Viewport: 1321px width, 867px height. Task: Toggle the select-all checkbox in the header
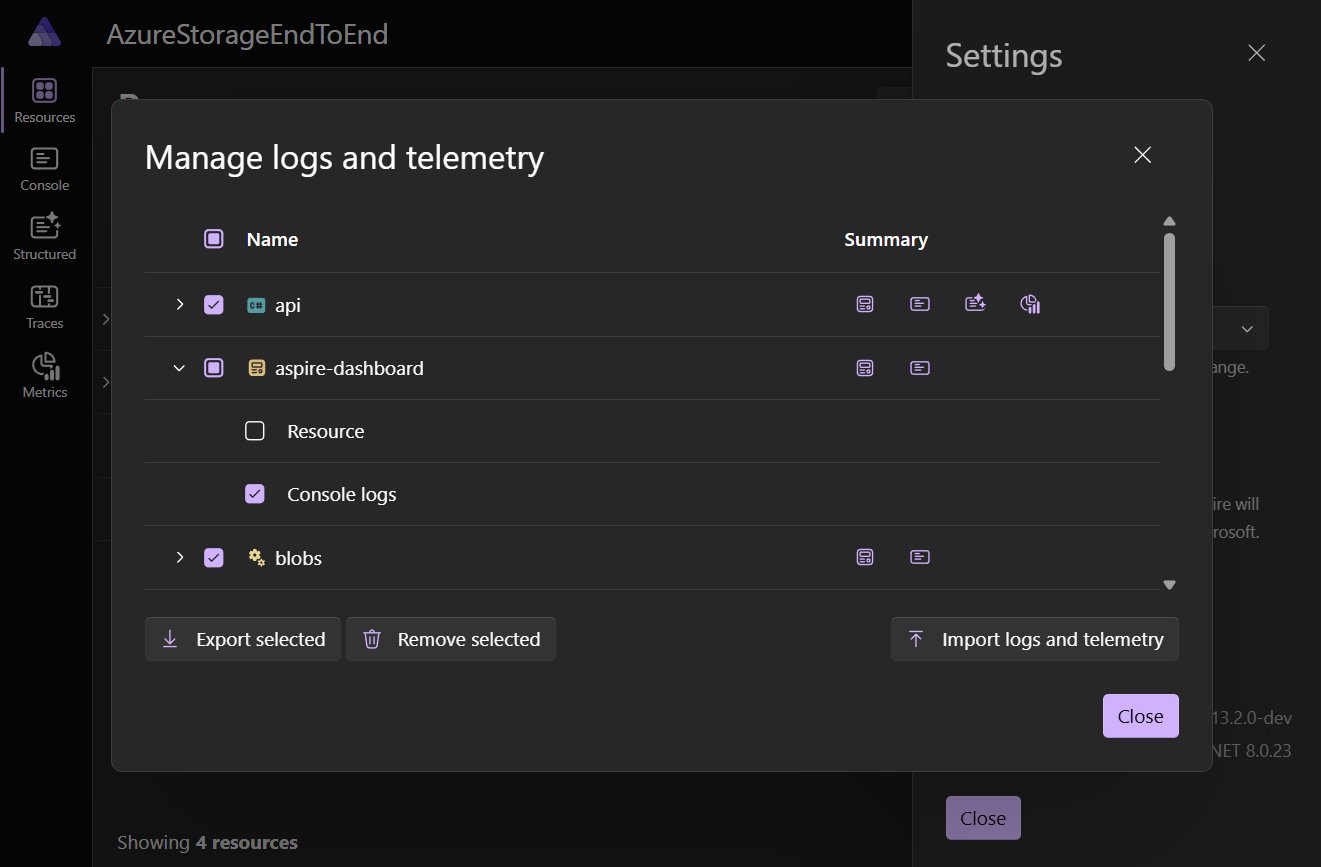coord(213,238)
